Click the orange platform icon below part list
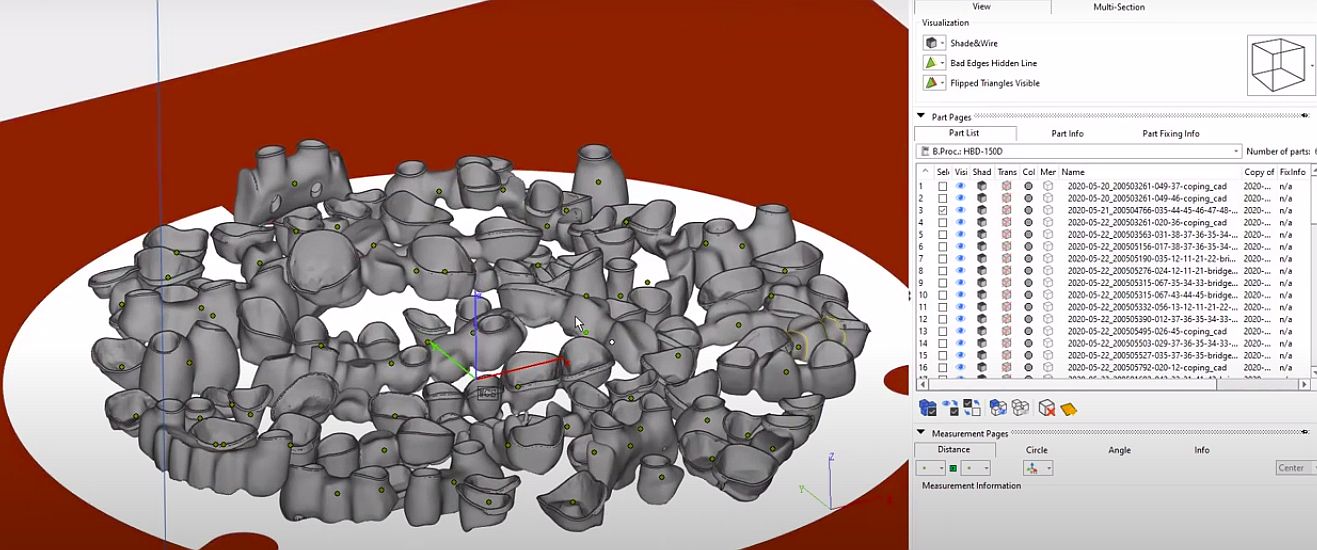The width and height of the screenshot is (1317, 550). click(1068, 408)
